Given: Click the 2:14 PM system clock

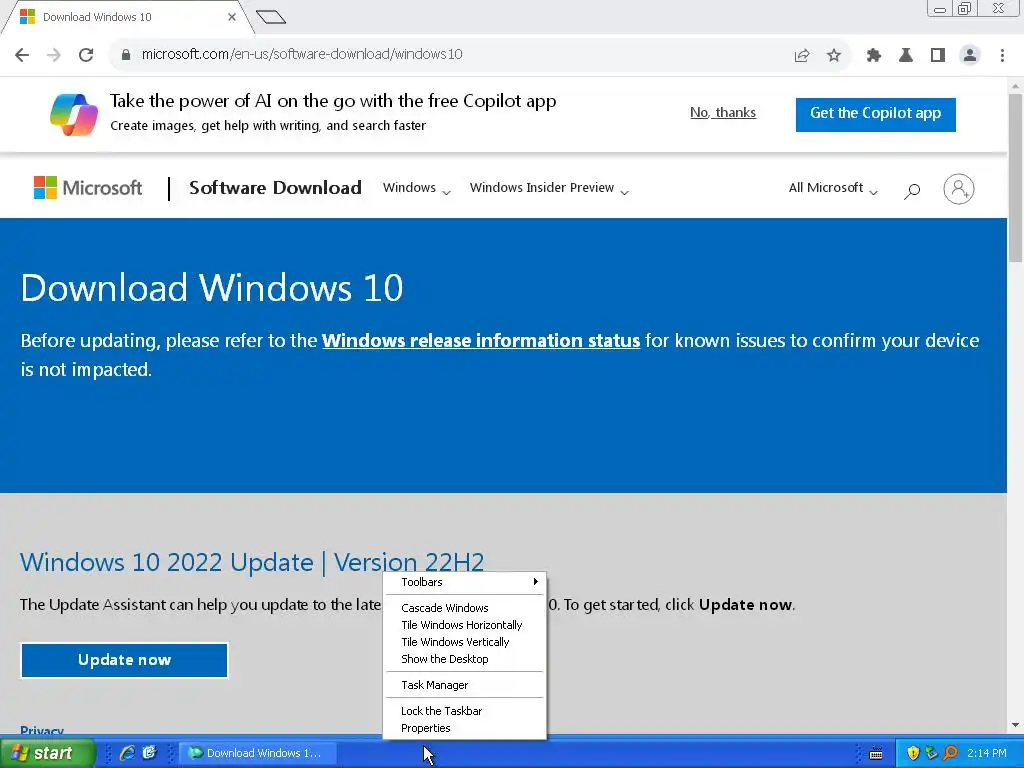Looking at the screenshot, I should pyautogui.click(x=987, y=753).
